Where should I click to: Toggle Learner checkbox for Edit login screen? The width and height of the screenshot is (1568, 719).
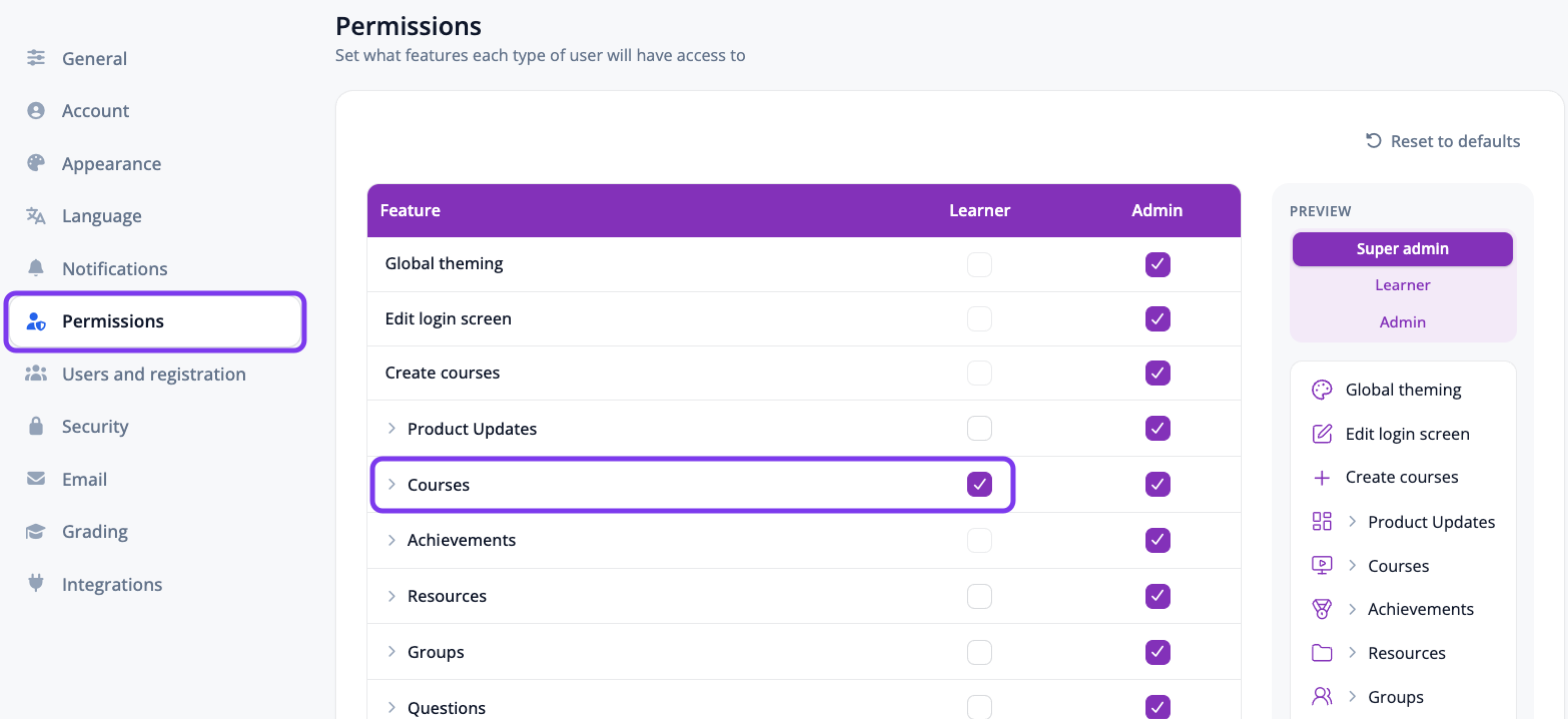pos(979,319)
